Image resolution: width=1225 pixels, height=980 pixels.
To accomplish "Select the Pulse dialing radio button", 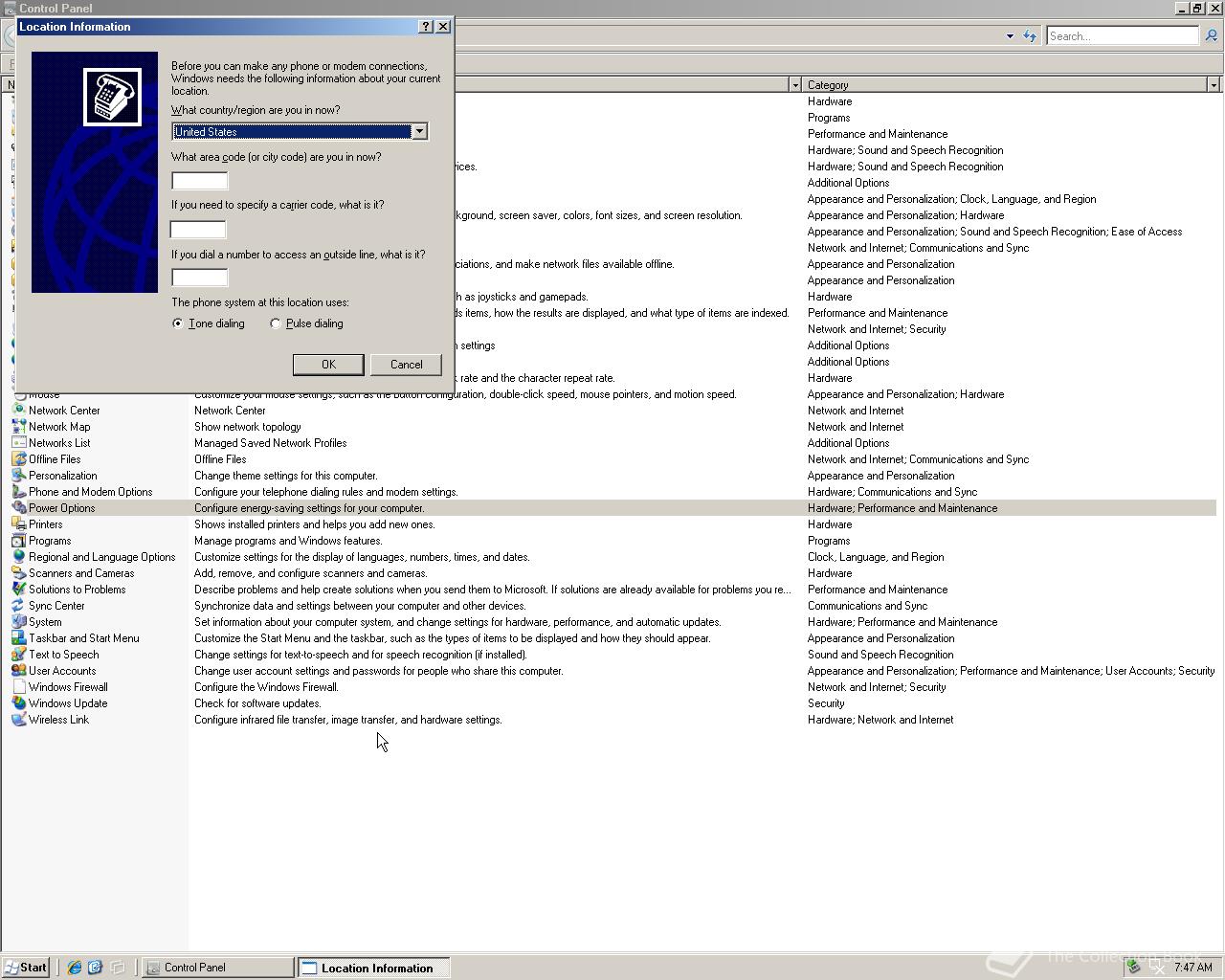I will (x=276, y=323).
